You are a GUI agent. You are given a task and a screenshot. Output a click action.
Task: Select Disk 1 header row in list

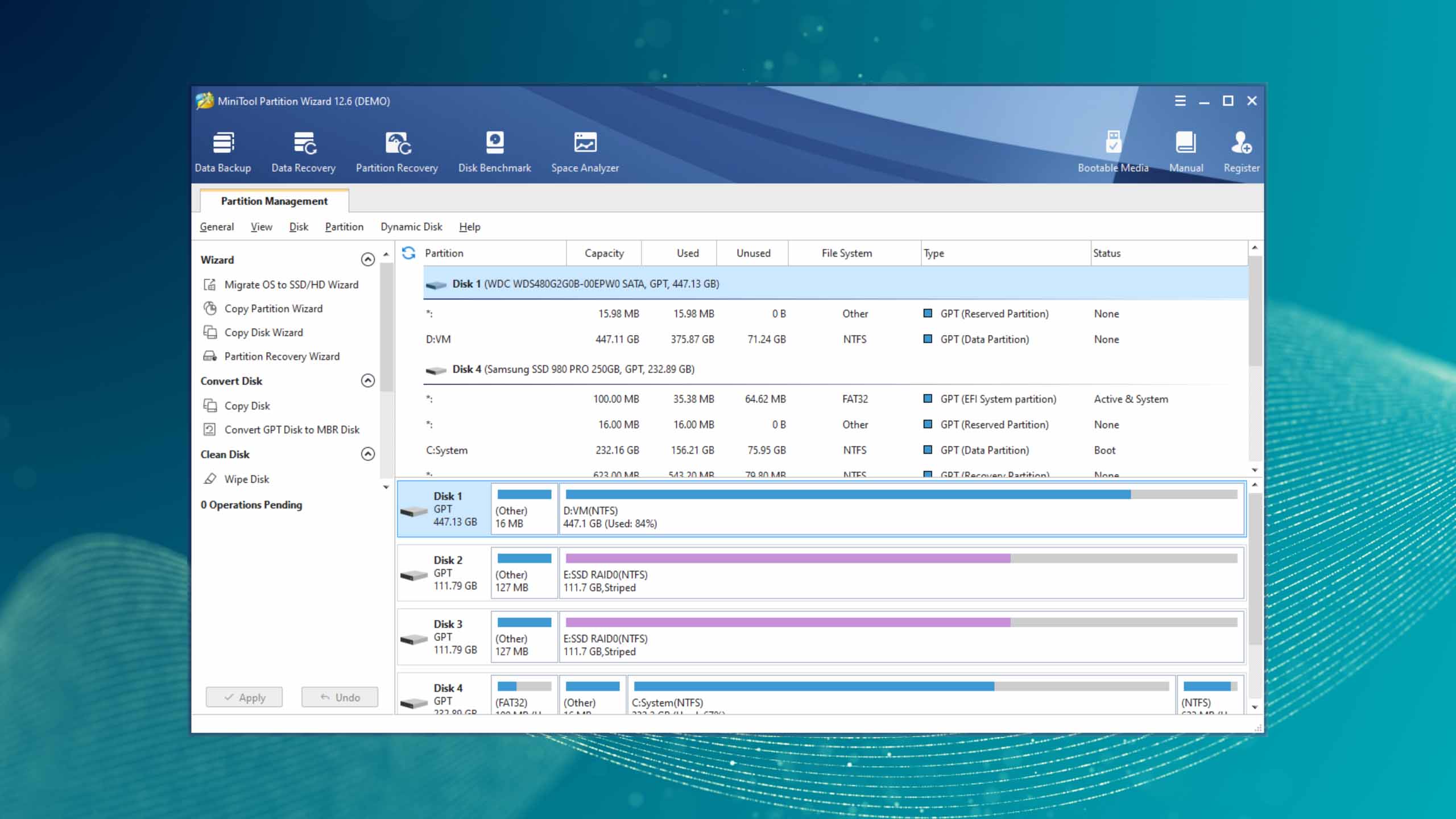point(835,284)
